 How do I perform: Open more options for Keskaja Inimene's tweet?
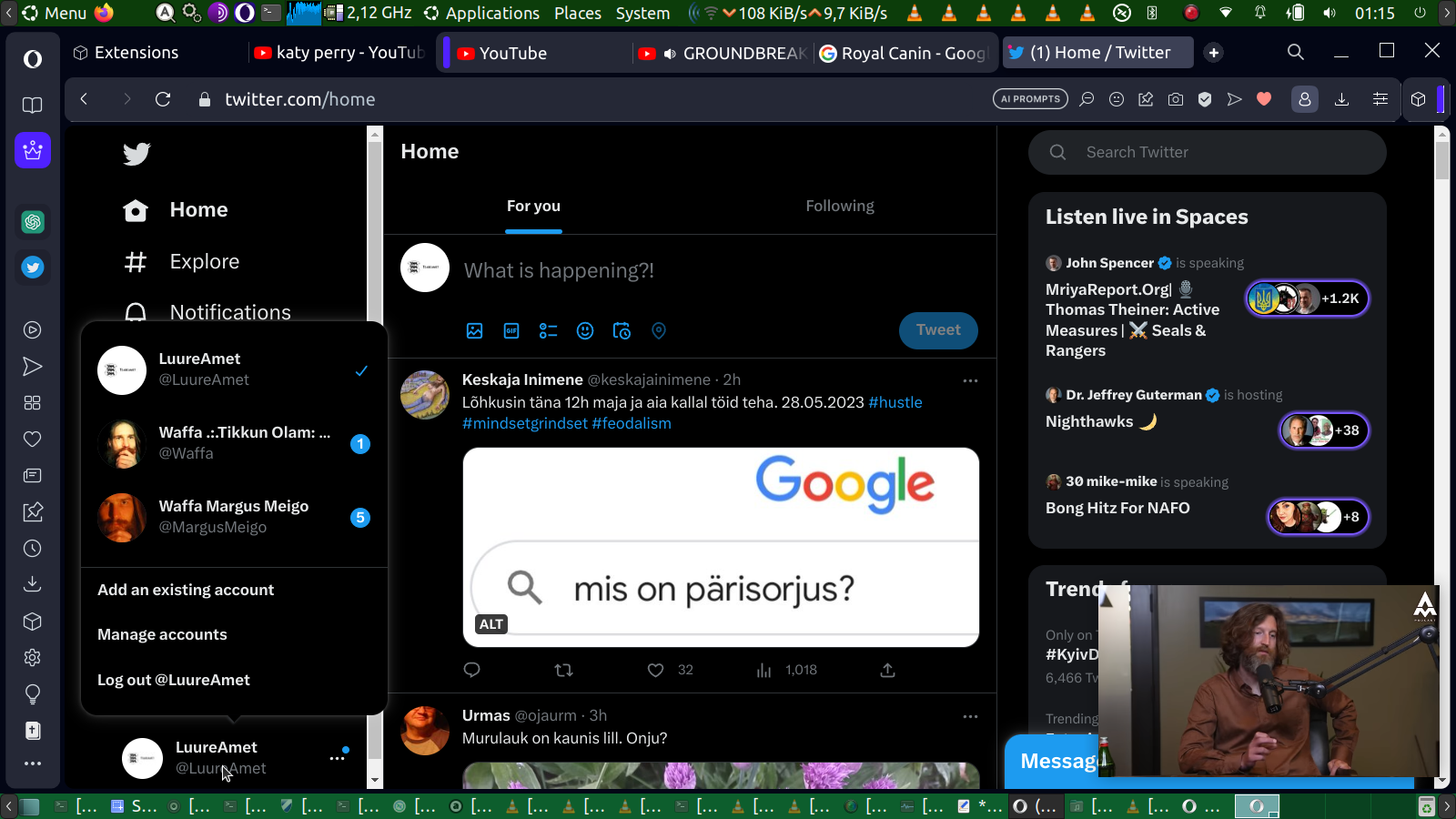[x=970, y=380]
